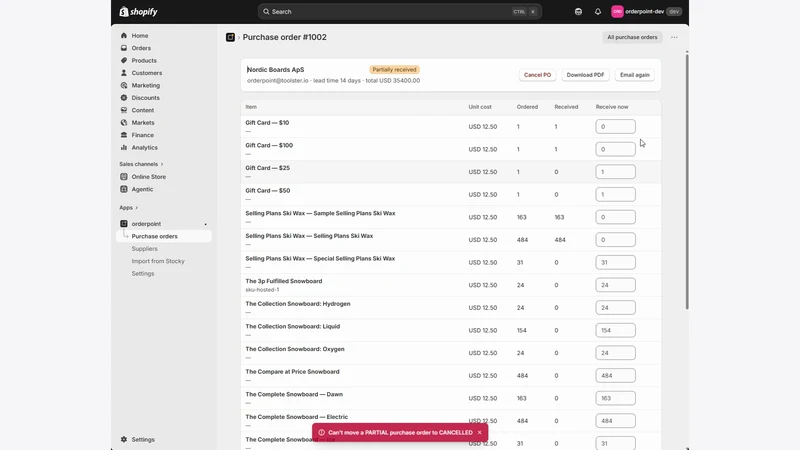Click the store icon in top bar
This screenshot has height=450, width=800.
[x=578, y=11]
